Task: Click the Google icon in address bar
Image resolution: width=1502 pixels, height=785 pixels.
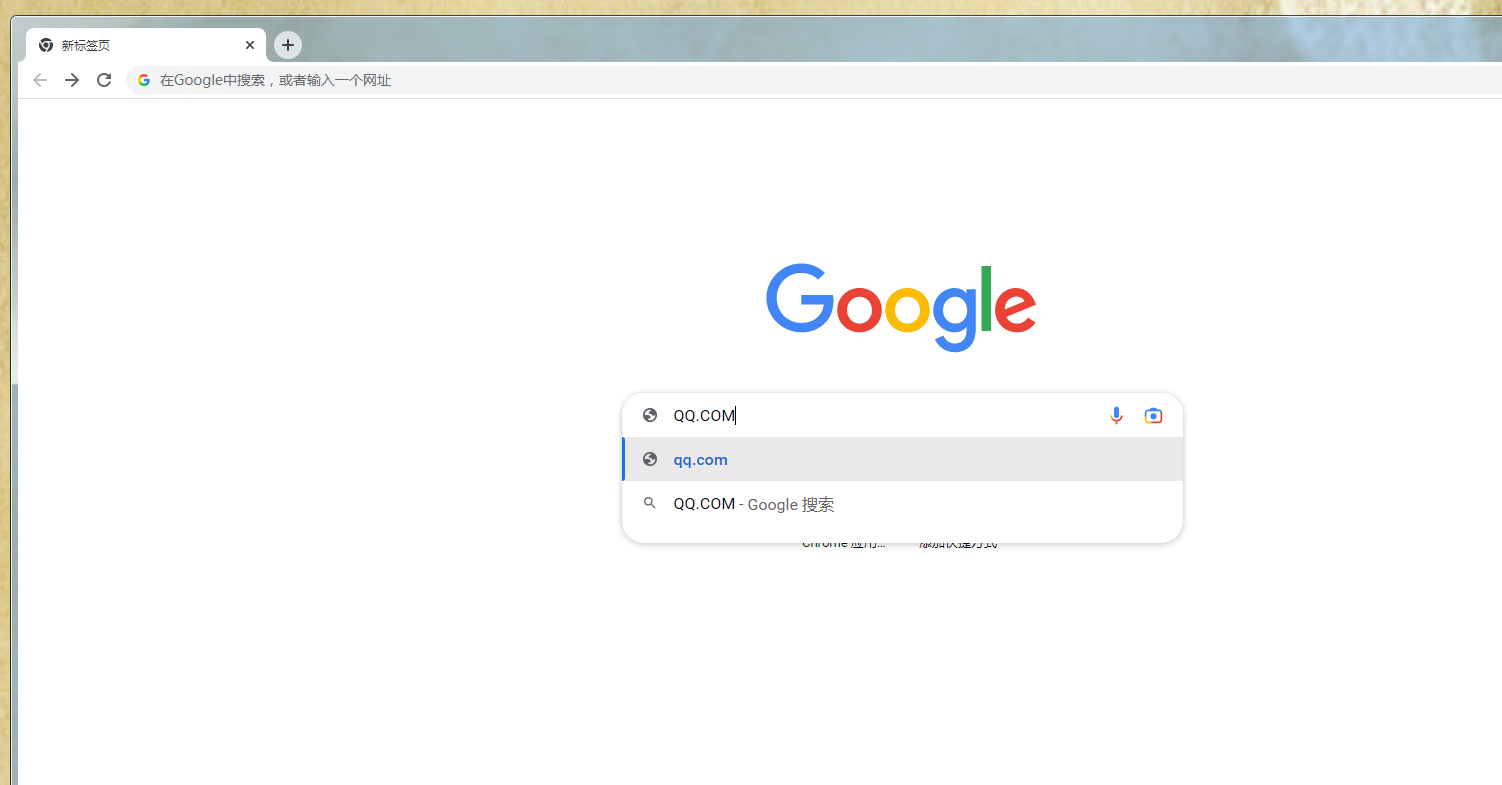Action: click(x=144, y=80)
